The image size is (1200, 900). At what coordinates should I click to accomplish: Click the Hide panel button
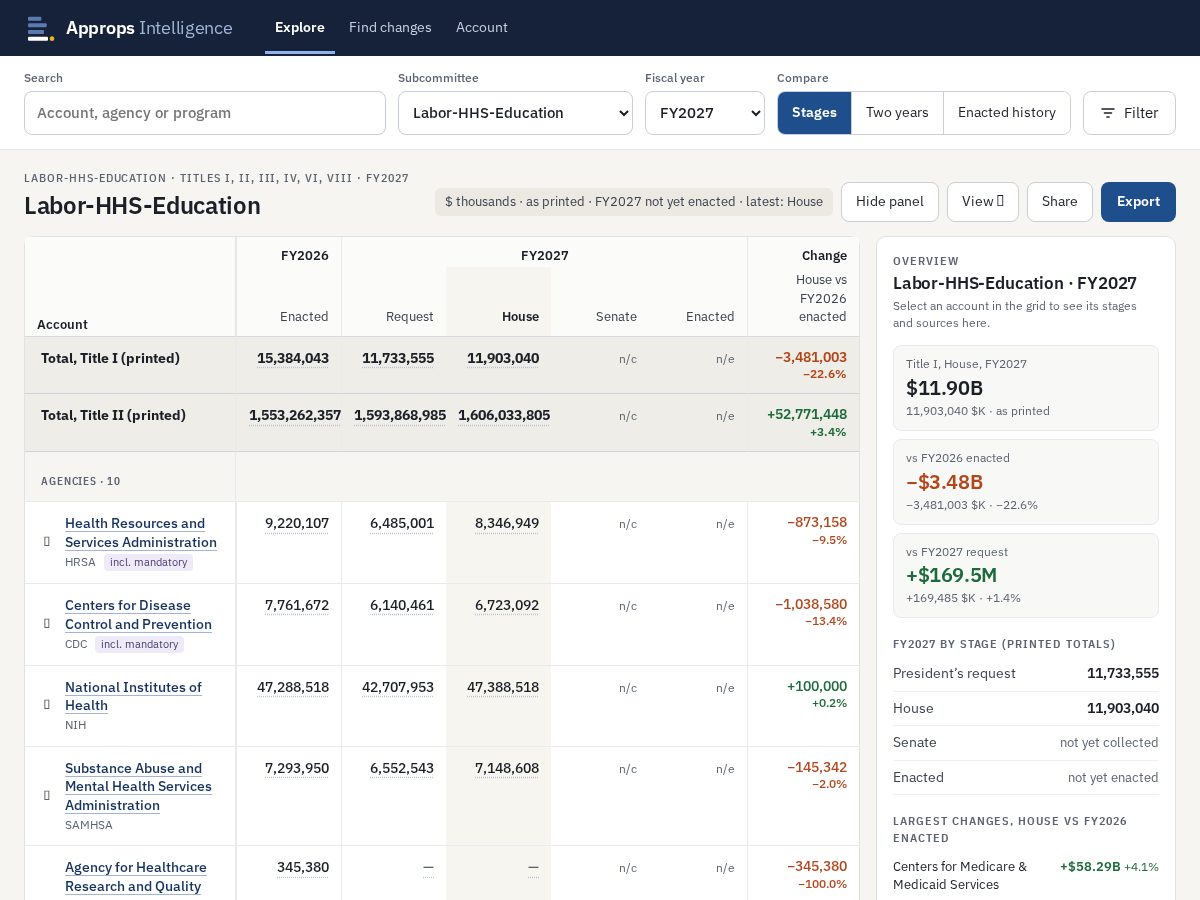[x=890, y=202]
